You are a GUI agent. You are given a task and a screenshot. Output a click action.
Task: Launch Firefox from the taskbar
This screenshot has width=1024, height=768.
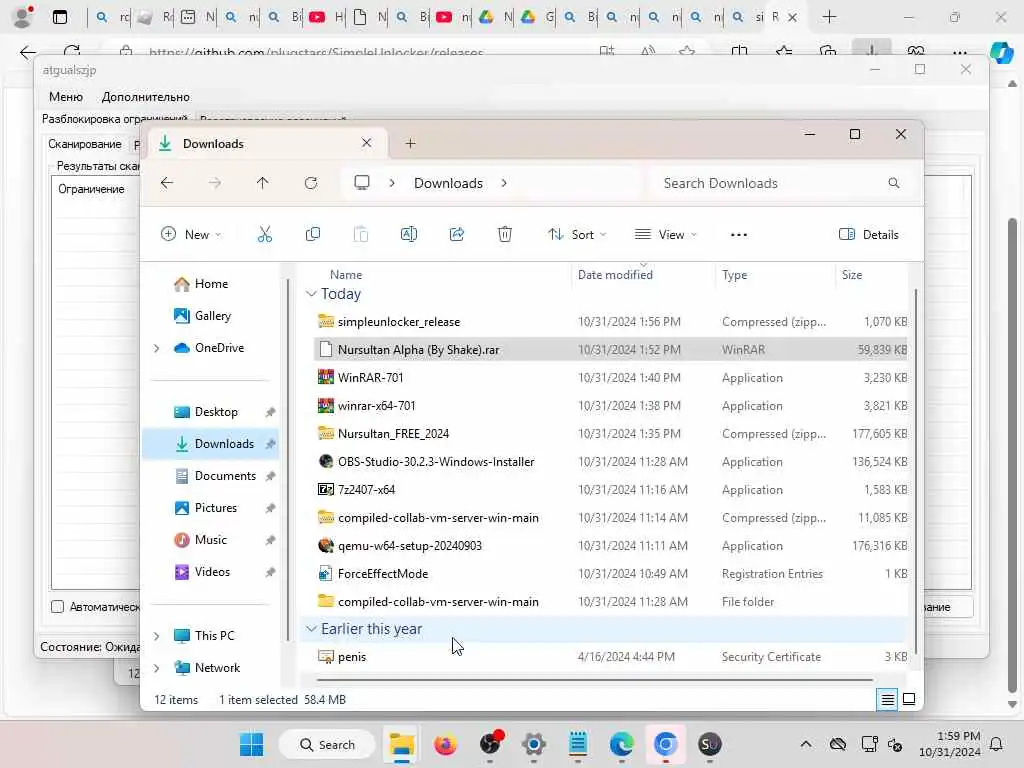445,744
